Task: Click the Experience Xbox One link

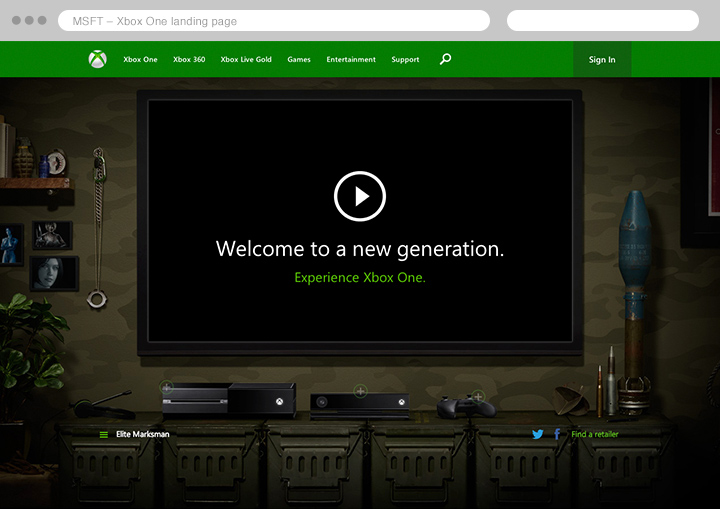Action: [x=360, y=277]
